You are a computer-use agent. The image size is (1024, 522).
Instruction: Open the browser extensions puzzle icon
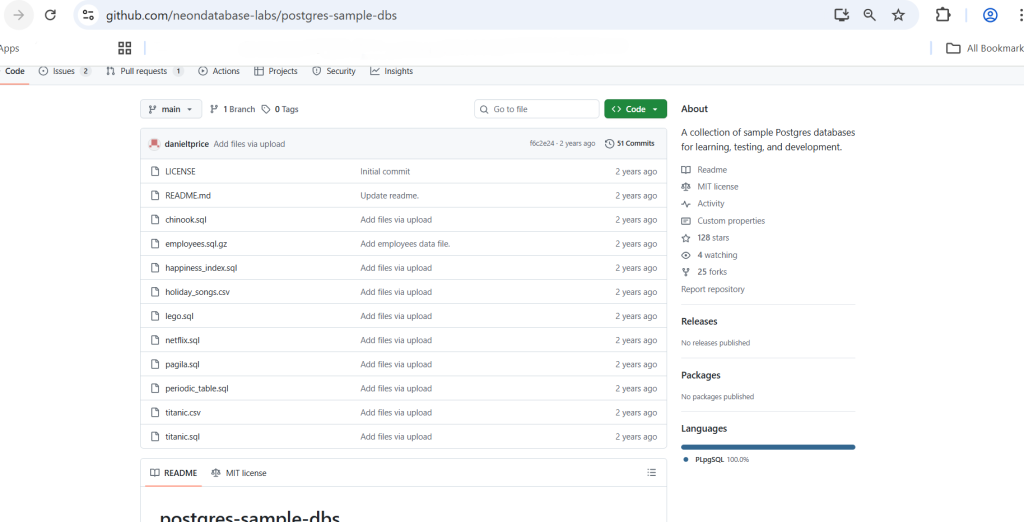pyautogui.click(x=942, y=15)
